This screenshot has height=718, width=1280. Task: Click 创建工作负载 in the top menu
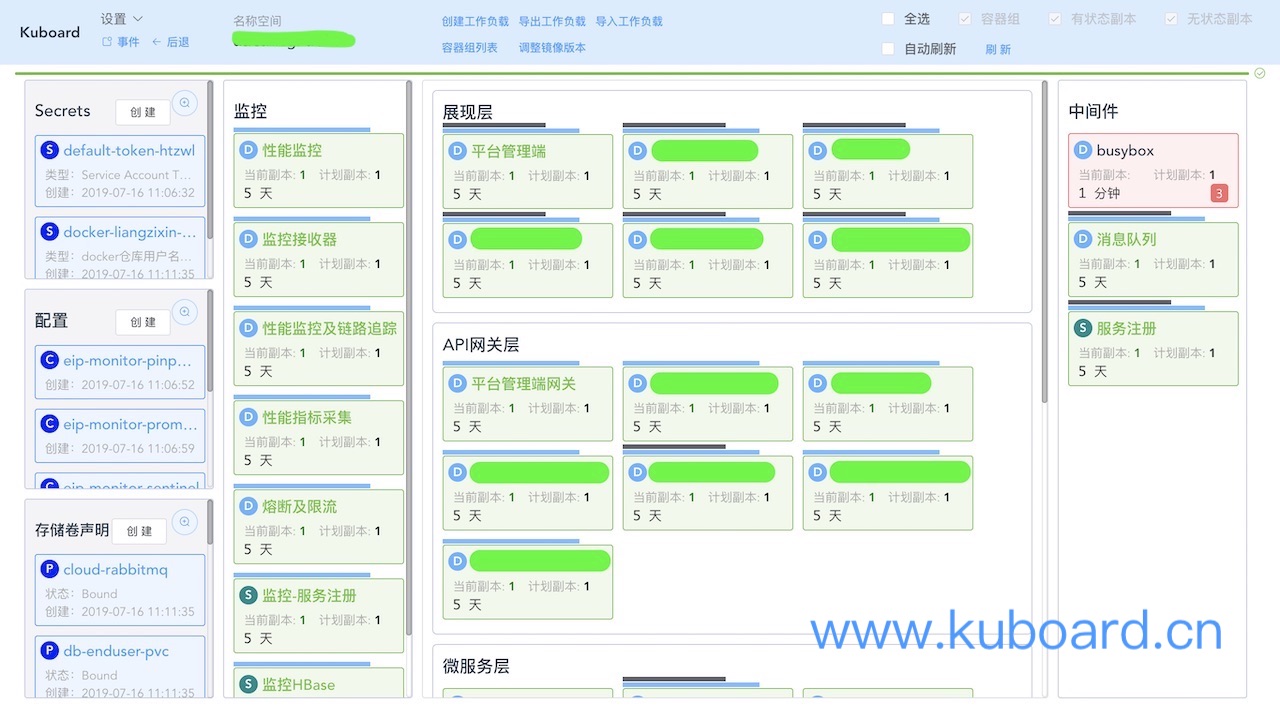click(475, 21)
